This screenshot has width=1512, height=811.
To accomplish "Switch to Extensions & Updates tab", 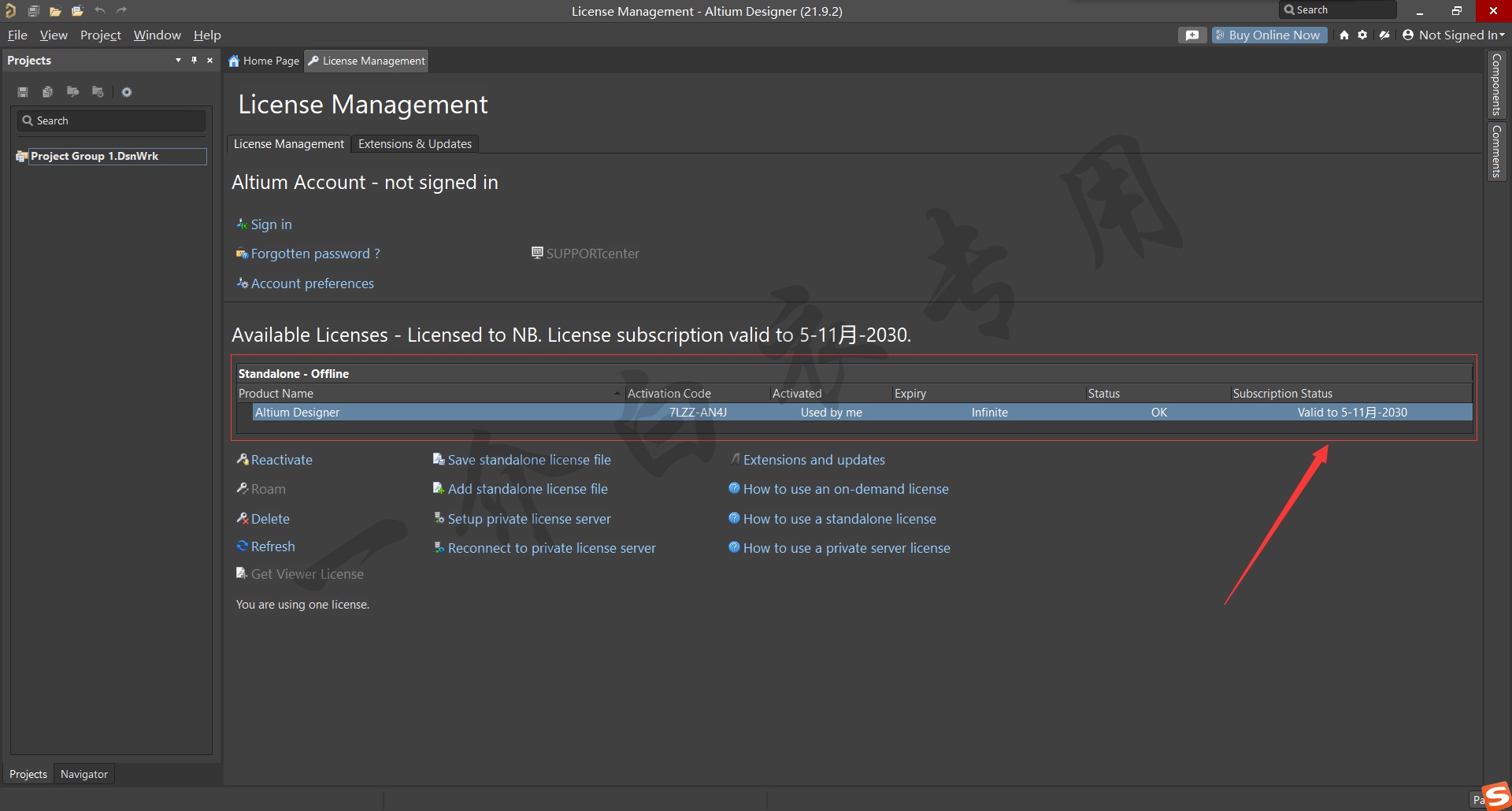I will click(415, 144).
